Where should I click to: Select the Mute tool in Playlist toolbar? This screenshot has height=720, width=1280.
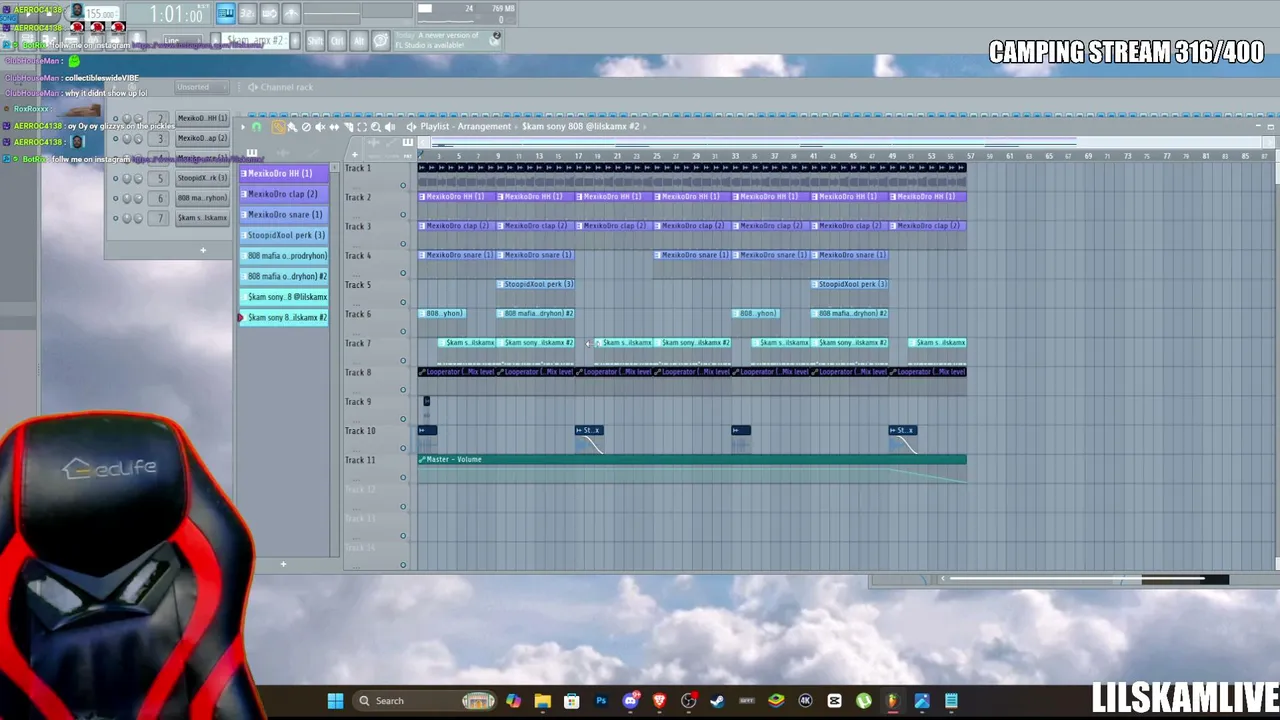[320, 127]
